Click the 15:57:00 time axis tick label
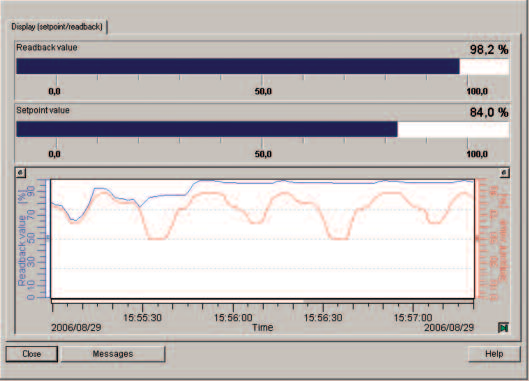Image resolution: width=529 pixels, height=381 pixels. click(413, 318)
